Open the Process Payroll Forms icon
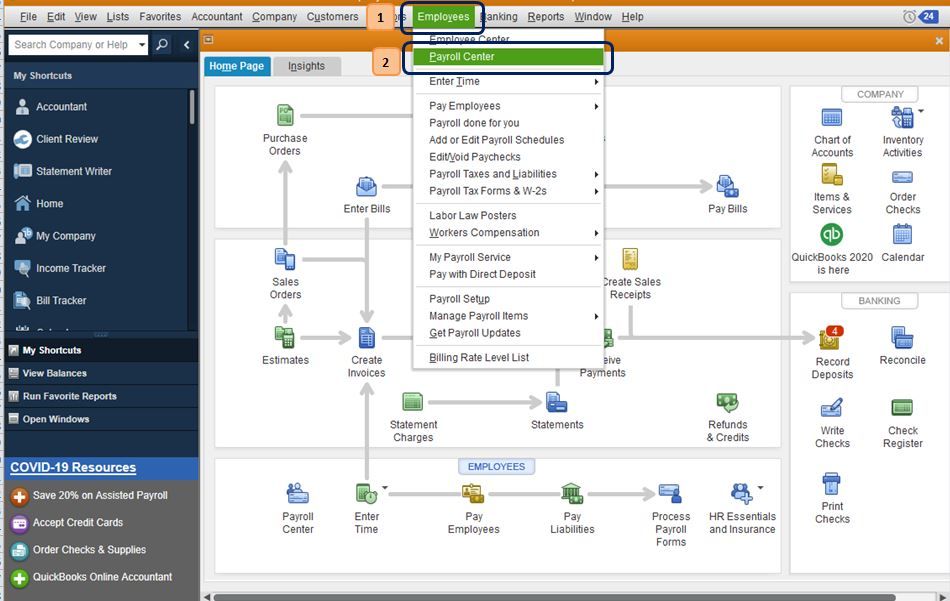 (x=670, y=494)
